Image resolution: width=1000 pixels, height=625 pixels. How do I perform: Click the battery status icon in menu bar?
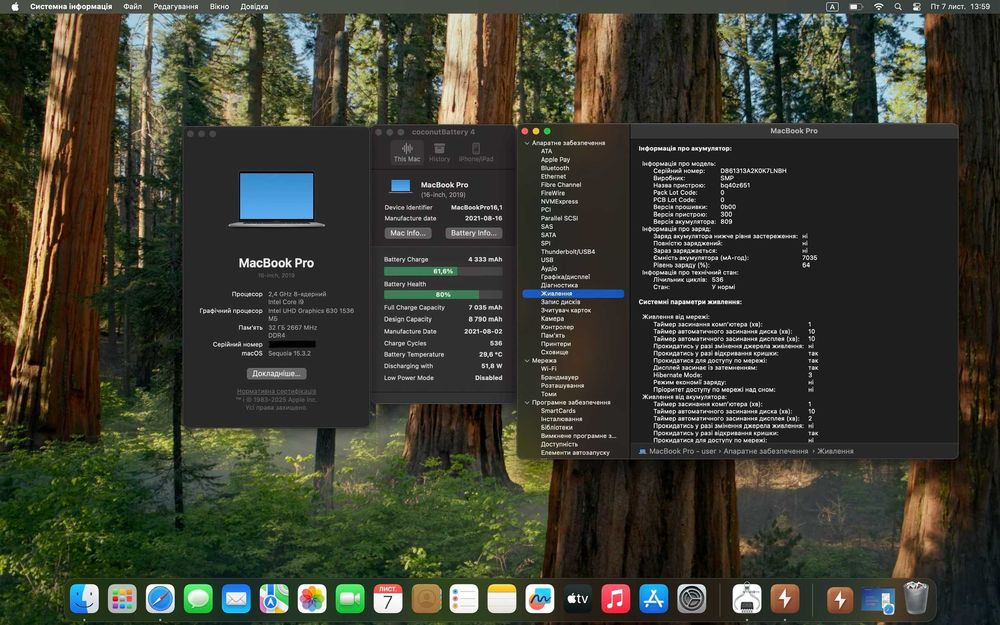click(x=856, y=6)
